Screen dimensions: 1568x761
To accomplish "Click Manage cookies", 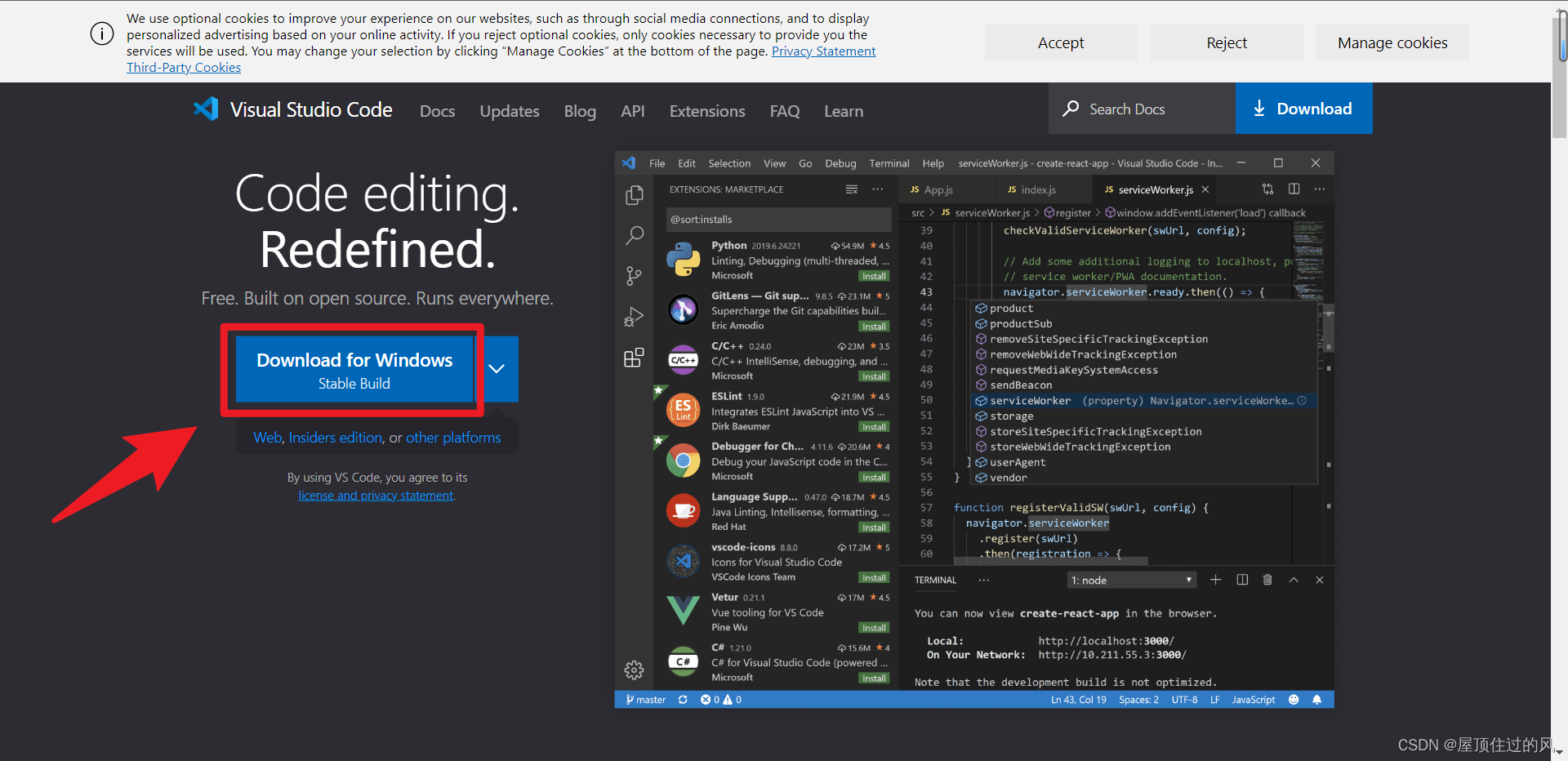I will tap(1392, 42).
